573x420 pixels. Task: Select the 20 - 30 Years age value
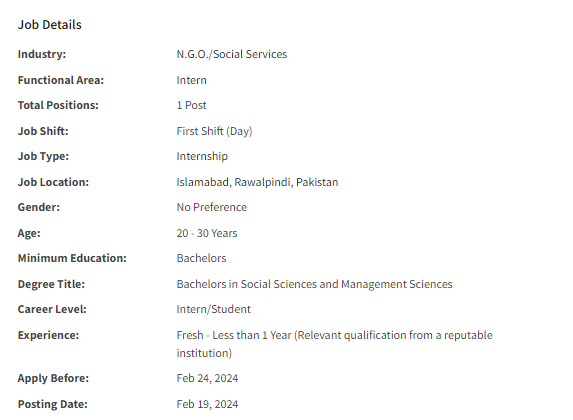pos(207,233)
